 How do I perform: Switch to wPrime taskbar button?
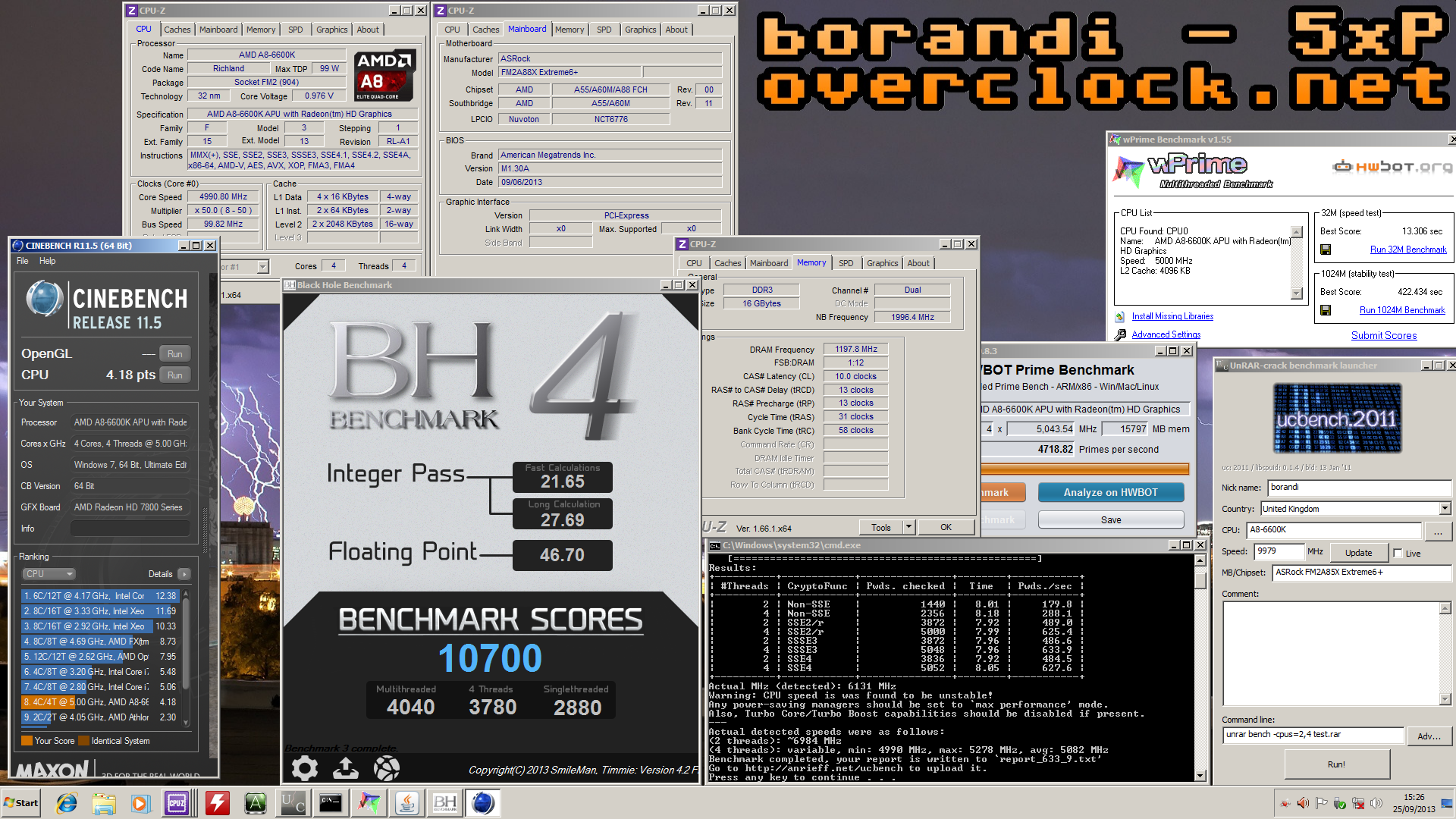click(x=369, y=803)
